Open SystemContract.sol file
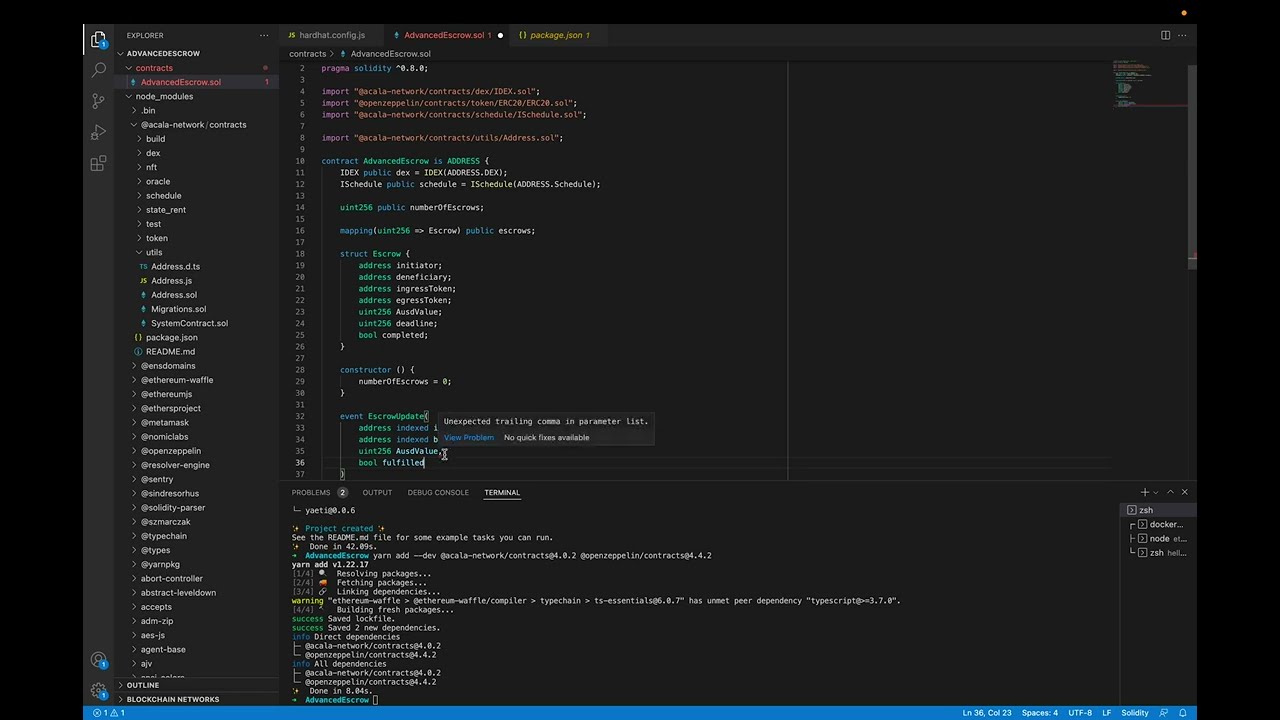This screenshot has height=720, width=1280. pos(189,323)
